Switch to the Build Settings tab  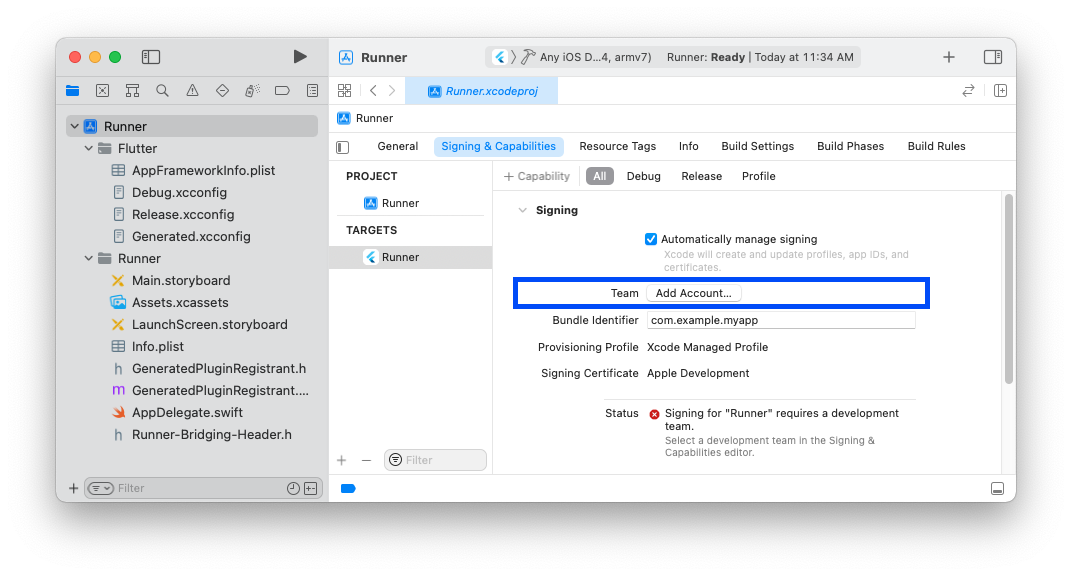757,146
